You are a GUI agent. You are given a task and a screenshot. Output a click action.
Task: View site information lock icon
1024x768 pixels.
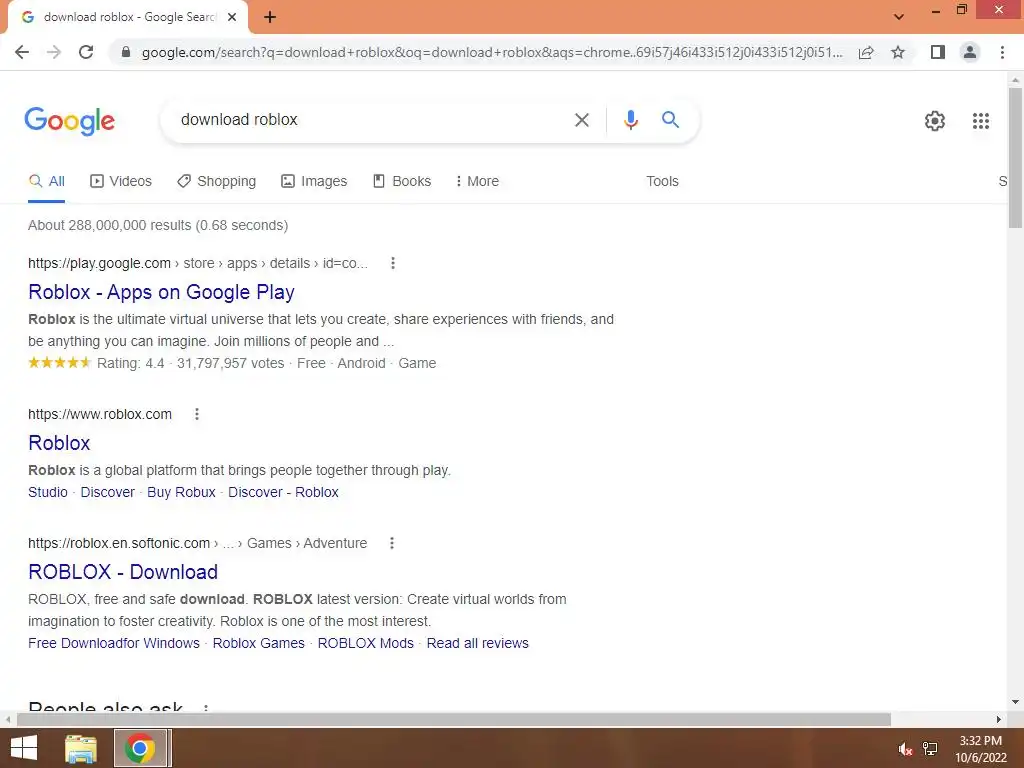[126, 52]
